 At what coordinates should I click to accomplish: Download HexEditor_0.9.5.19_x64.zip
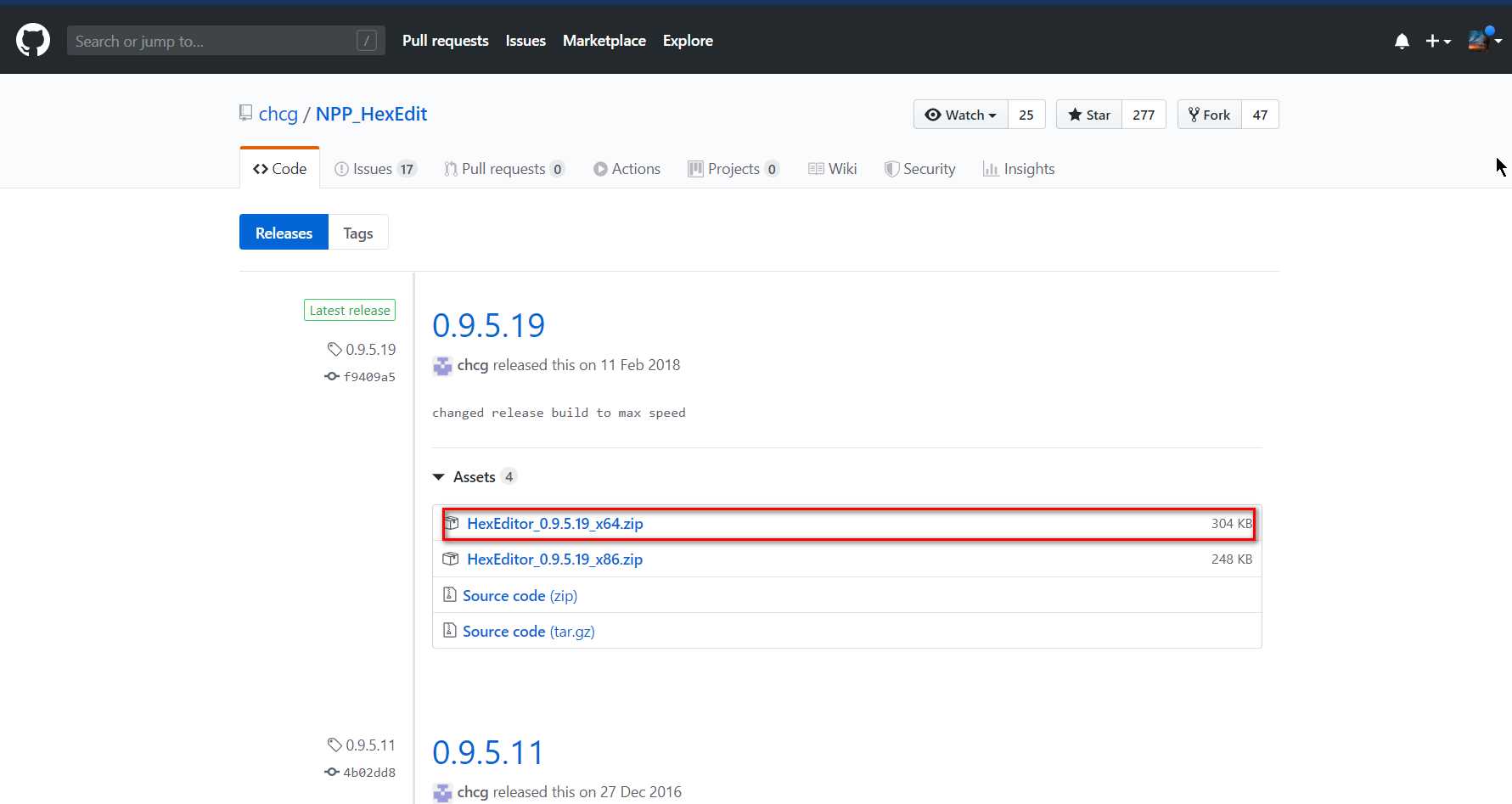[555, 524]
